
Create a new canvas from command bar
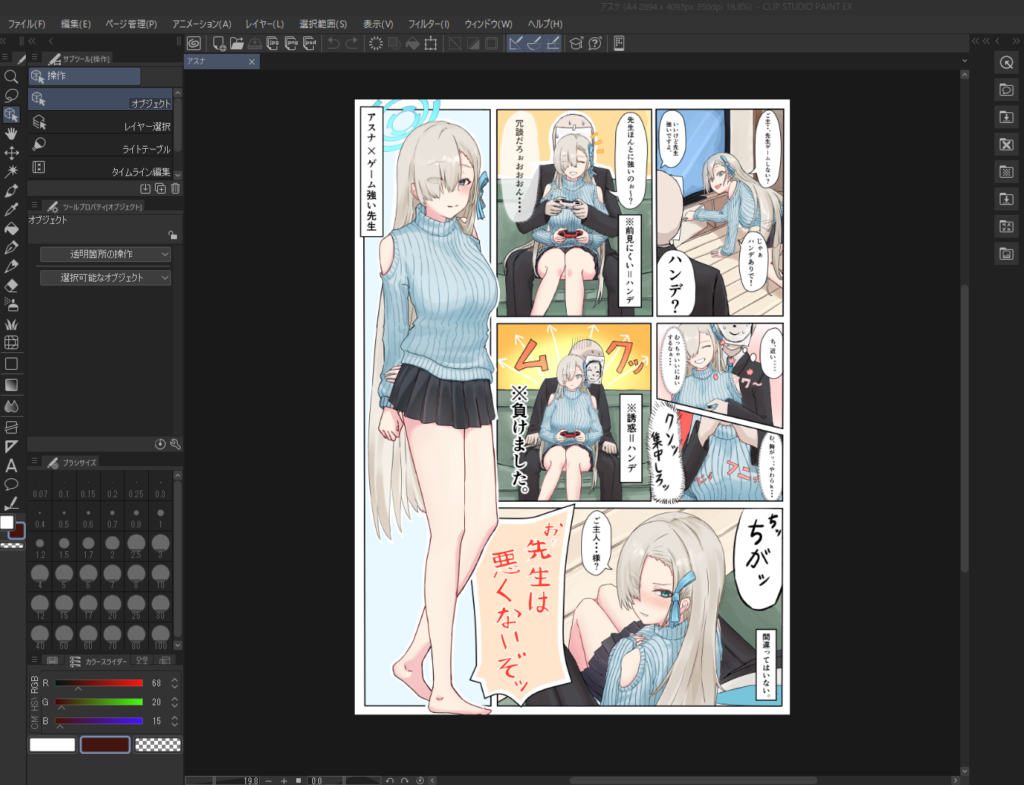coord(219,44)
